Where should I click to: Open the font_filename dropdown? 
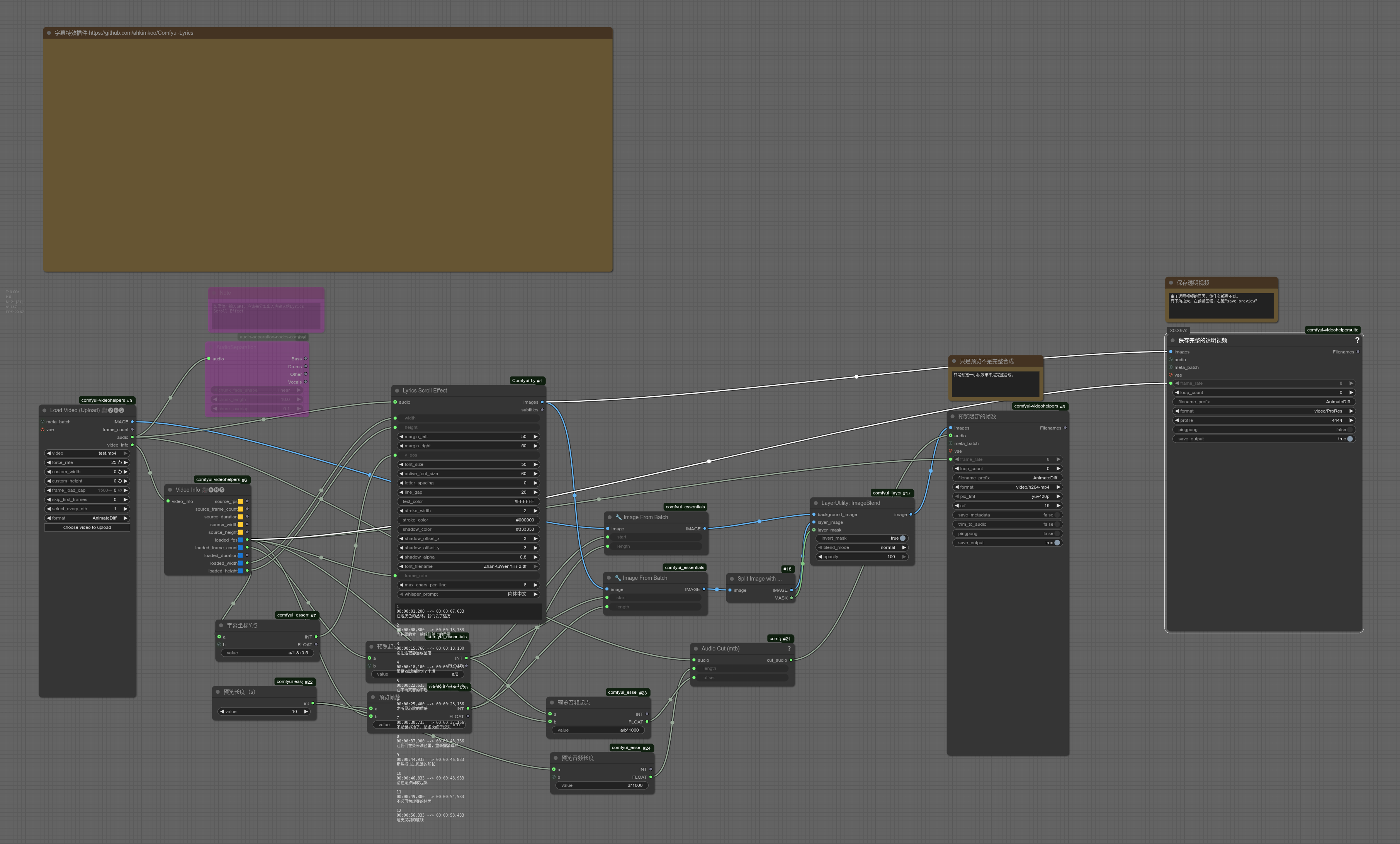[x=468, y=566]
